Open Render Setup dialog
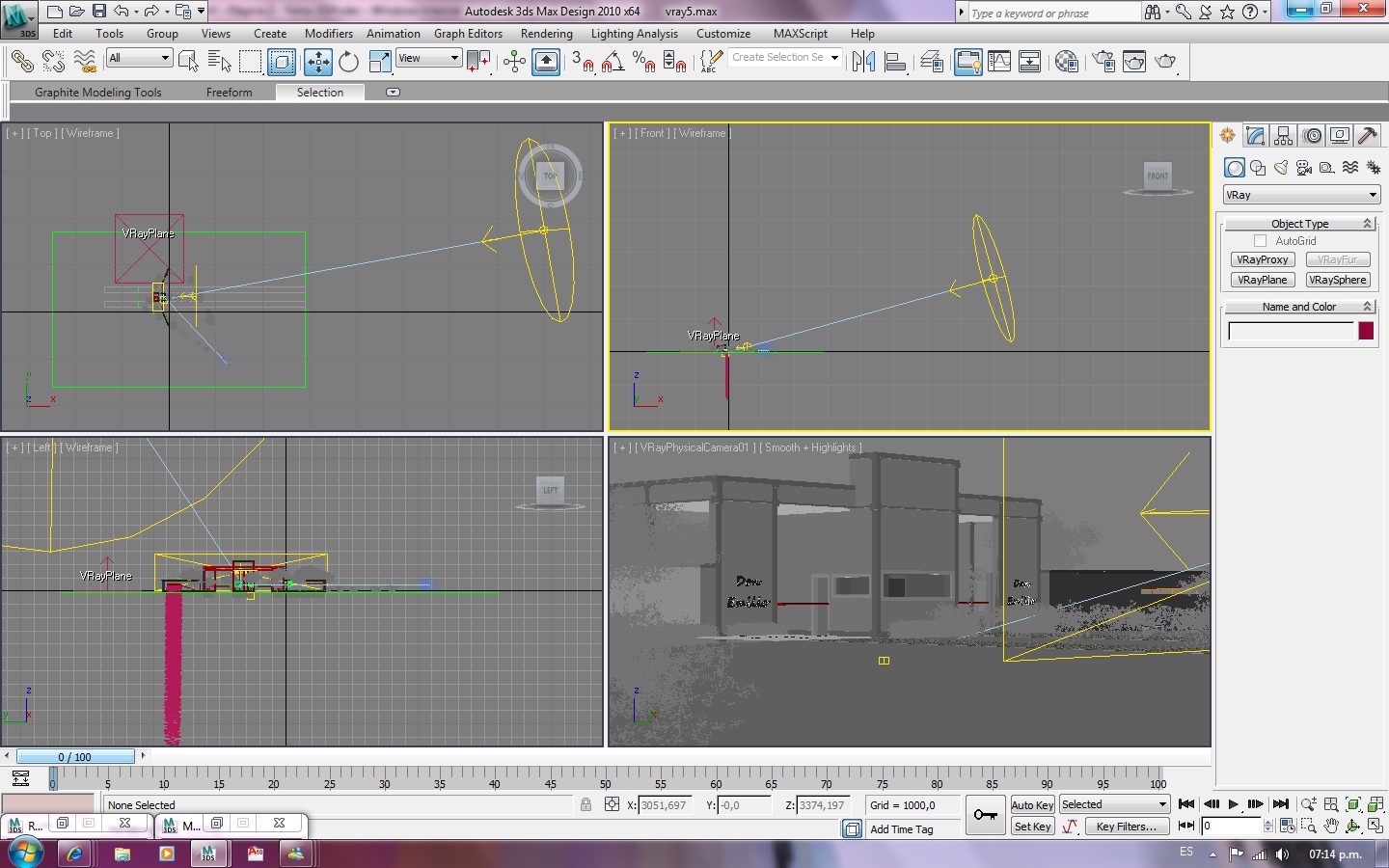This screenshot has width=1389, height=868. 1103,62
